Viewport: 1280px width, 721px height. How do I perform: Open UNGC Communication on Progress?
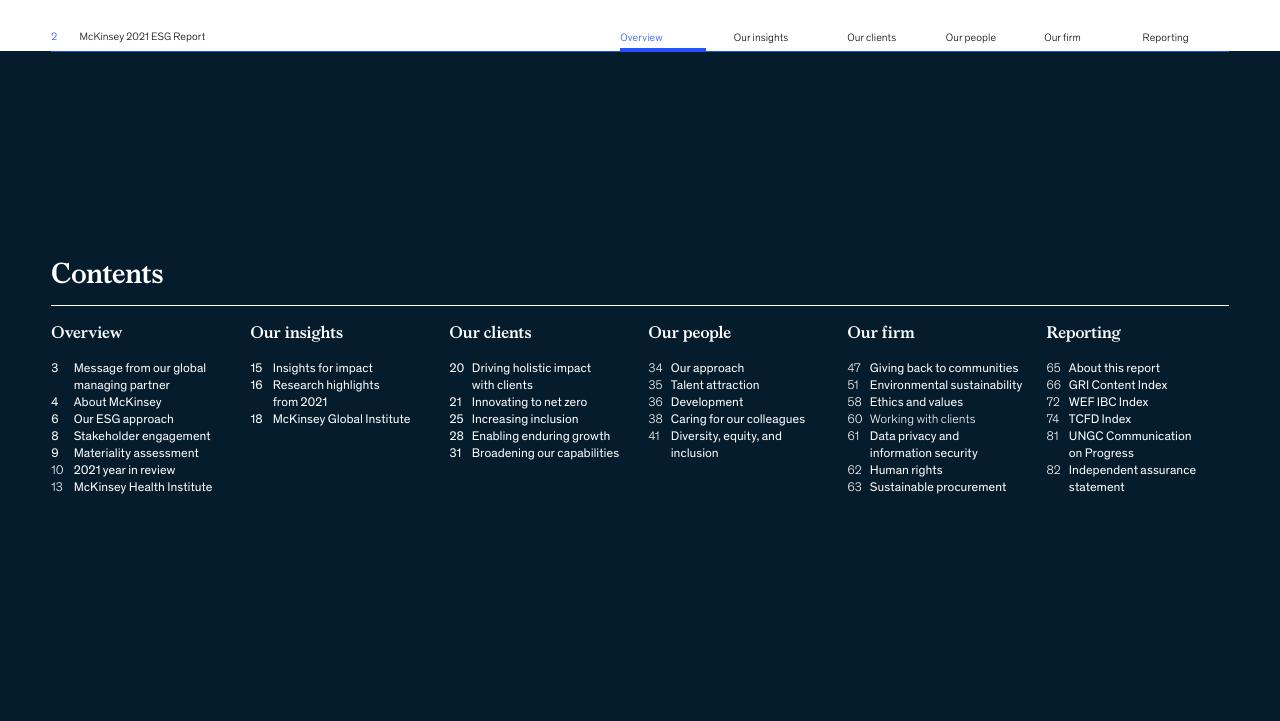click(x=1129, y=444)
